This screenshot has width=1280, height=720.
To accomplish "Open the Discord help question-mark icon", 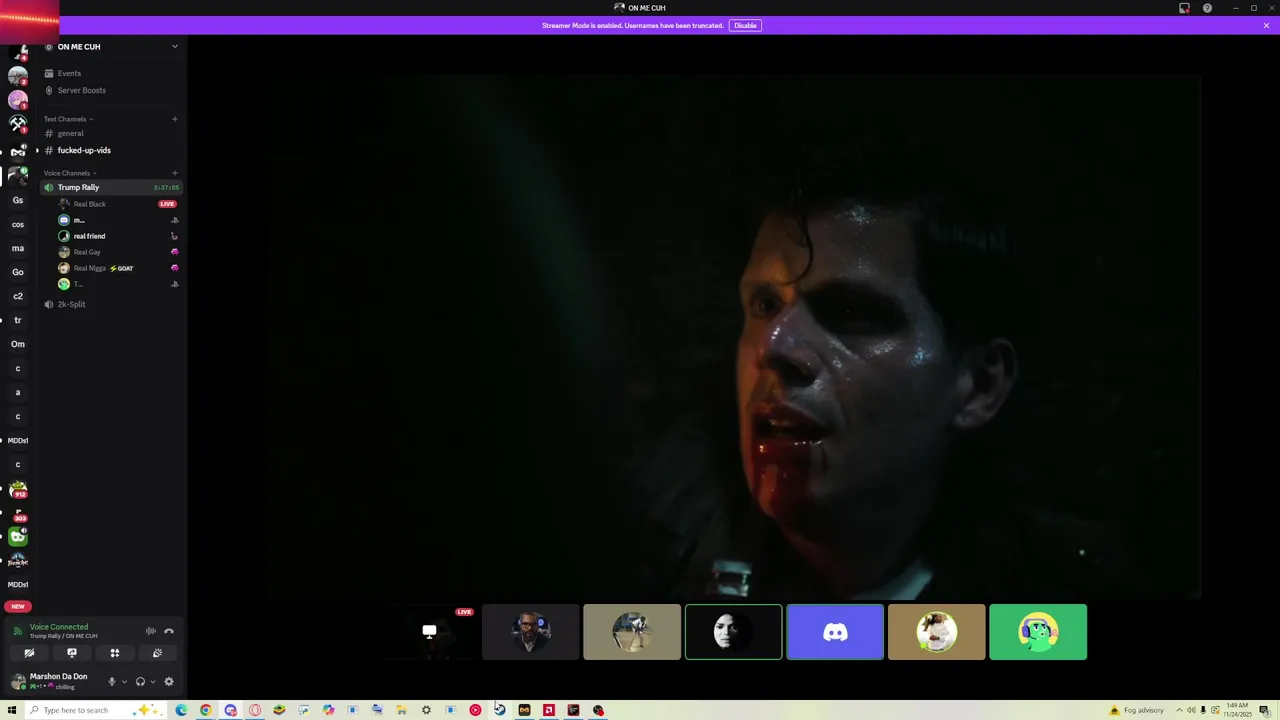I will [x=1207, y=8].
